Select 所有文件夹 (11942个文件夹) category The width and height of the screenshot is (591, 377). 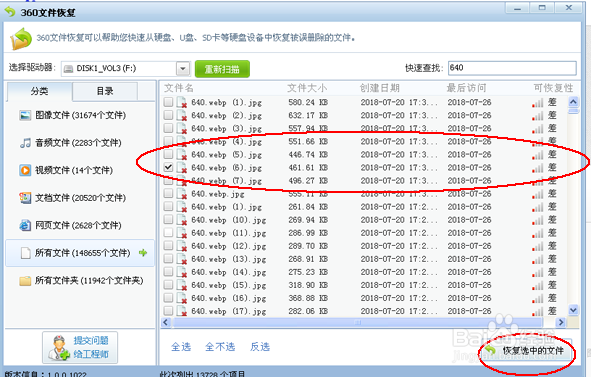(x=80, y=281)
